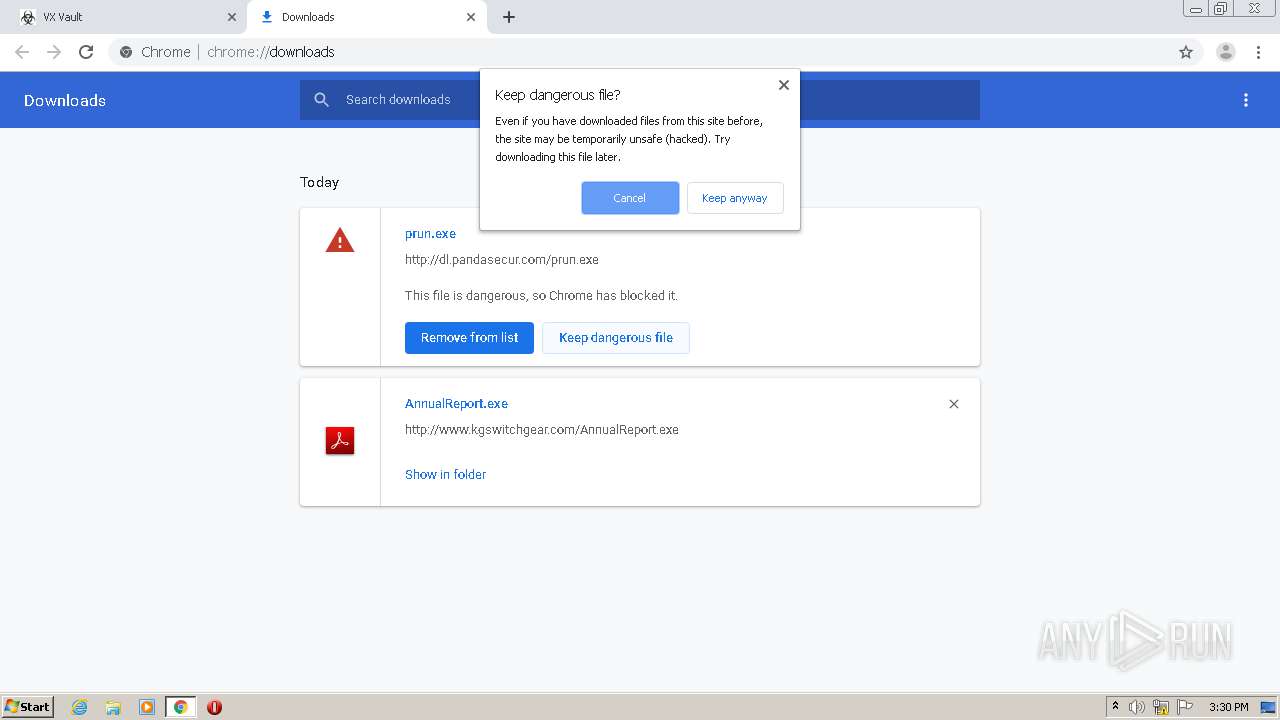Click the red Opera-style taskbar icon
Screen dimensions: 1280x720
pyautogui.click(x=214, y=707)
